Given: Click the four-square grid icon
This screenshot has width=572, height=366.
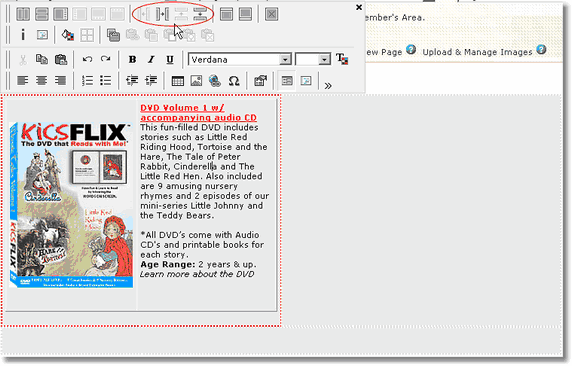Looking at the screenshot, I should click(87, 35).
